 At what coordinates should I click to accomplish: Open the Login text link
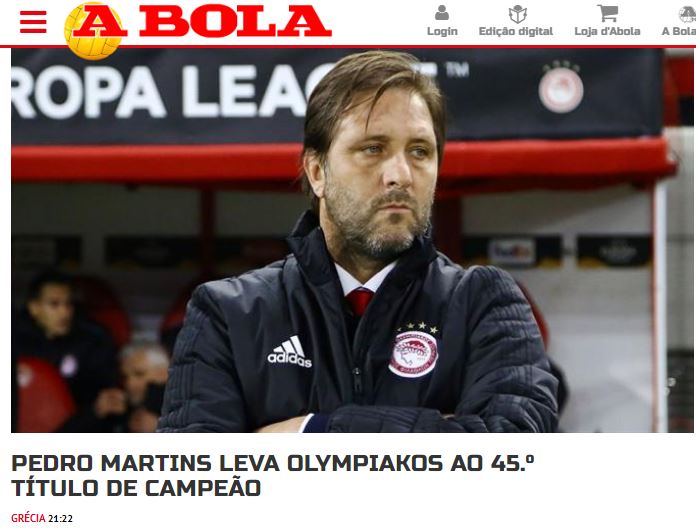coord(442,32)
